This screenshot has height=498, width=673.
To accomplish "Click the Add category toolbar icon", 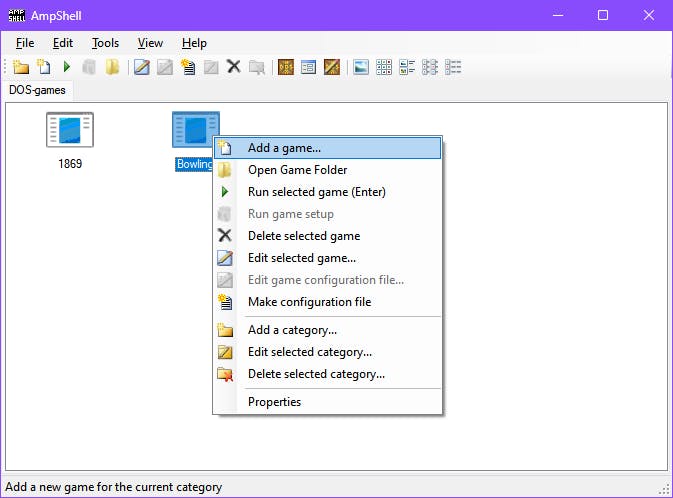I will tap(21, 67).
